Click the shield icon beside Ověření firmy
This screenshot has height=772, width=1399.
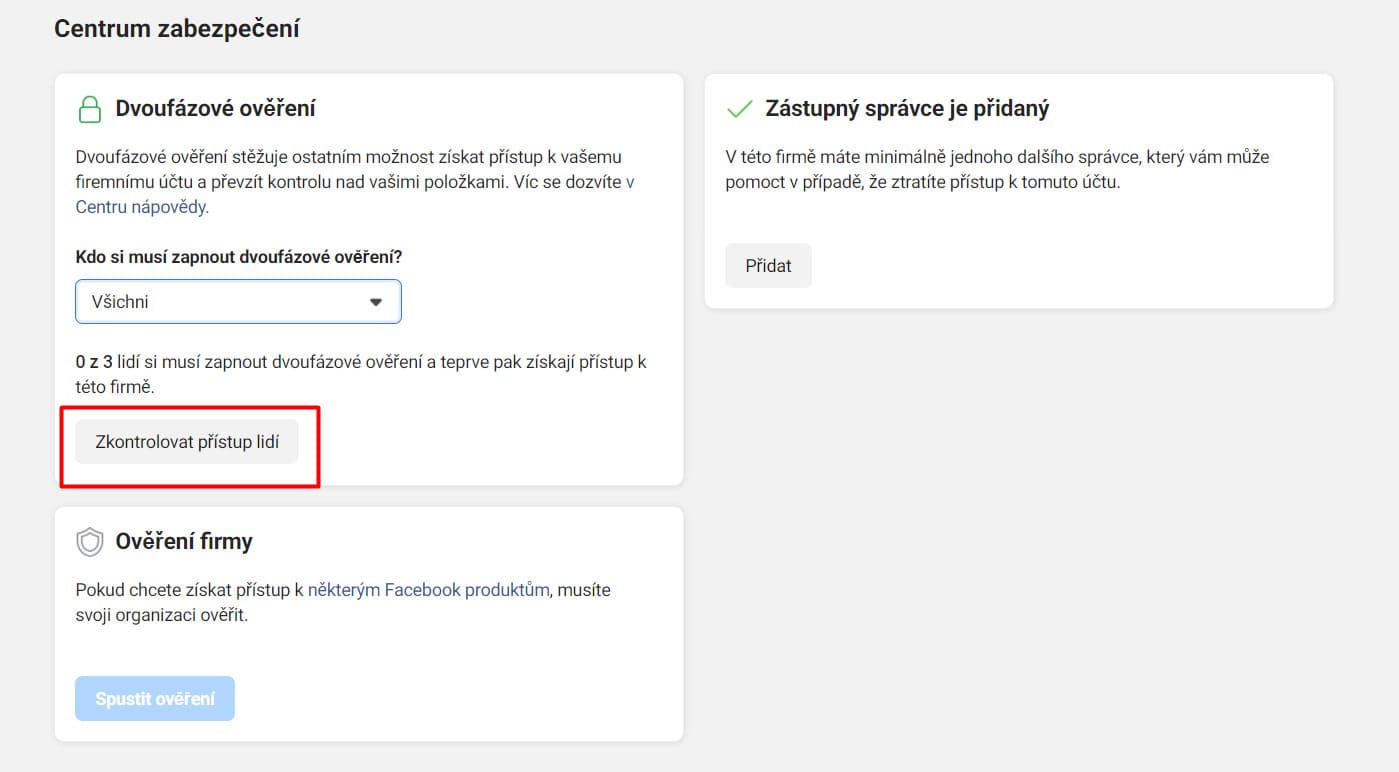pyautogui.click(x=90, y=542)
